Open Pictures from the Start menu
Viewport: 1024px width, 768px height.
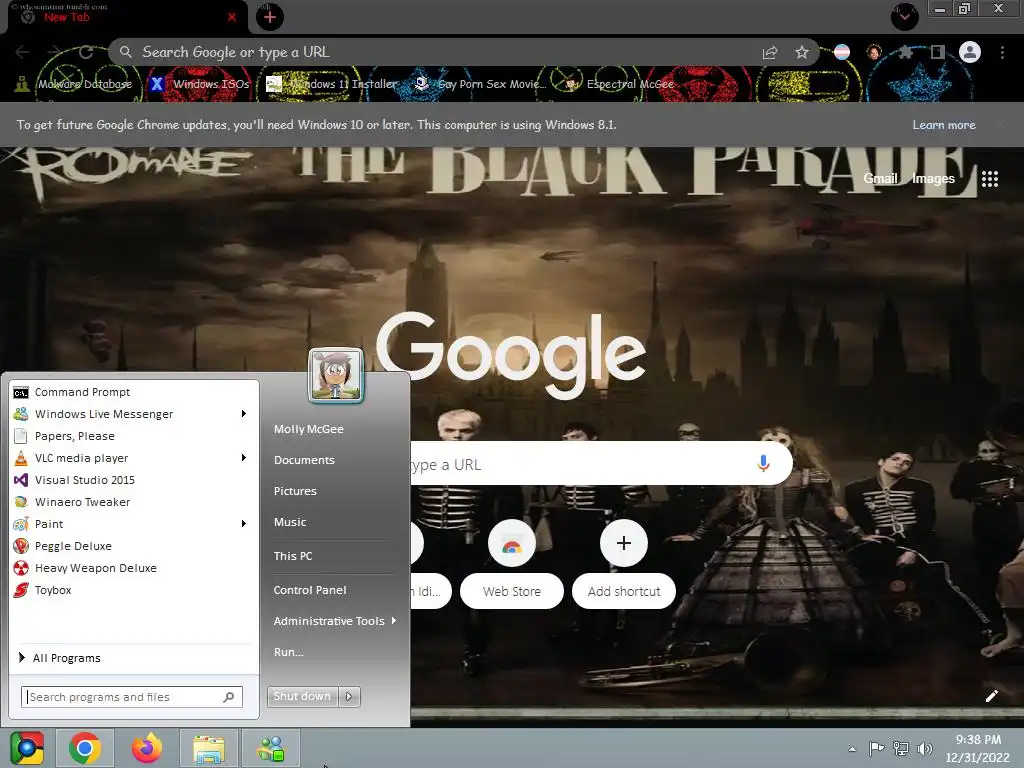tap(295, 491)
